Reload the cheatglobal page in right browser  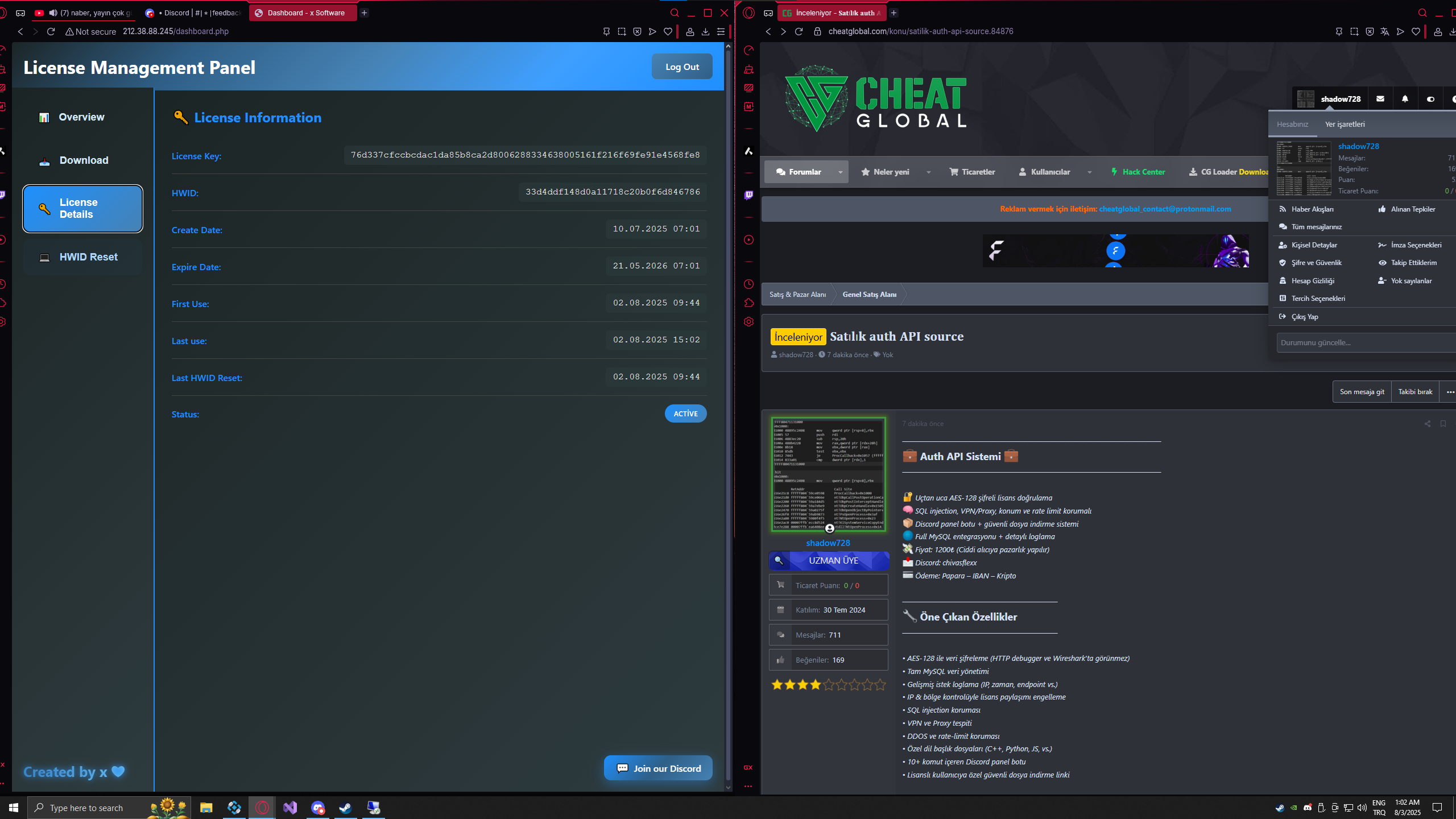(799, 31)
